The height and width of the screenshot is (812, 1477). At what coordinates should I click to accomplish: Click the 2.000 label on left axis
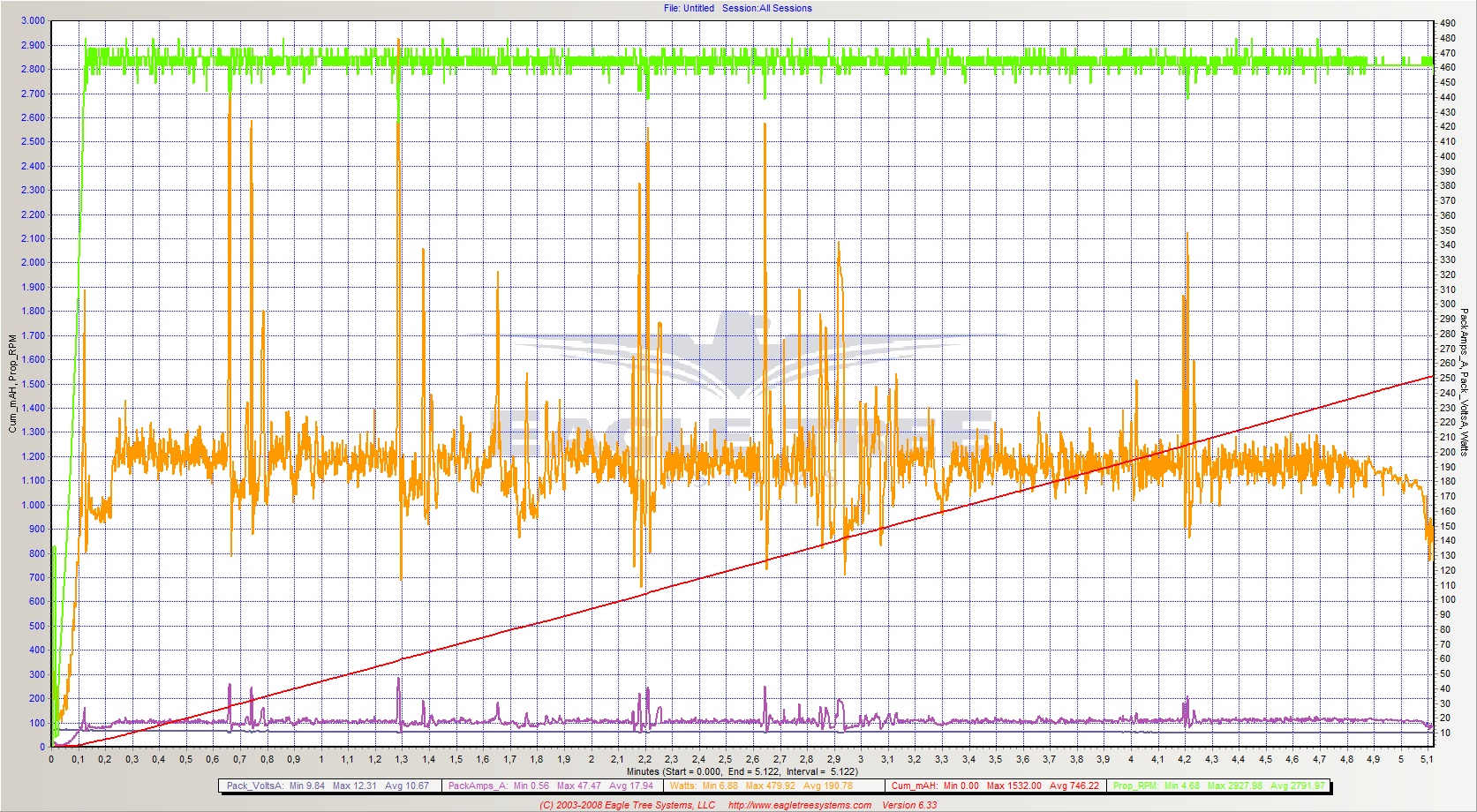[33, 262]
